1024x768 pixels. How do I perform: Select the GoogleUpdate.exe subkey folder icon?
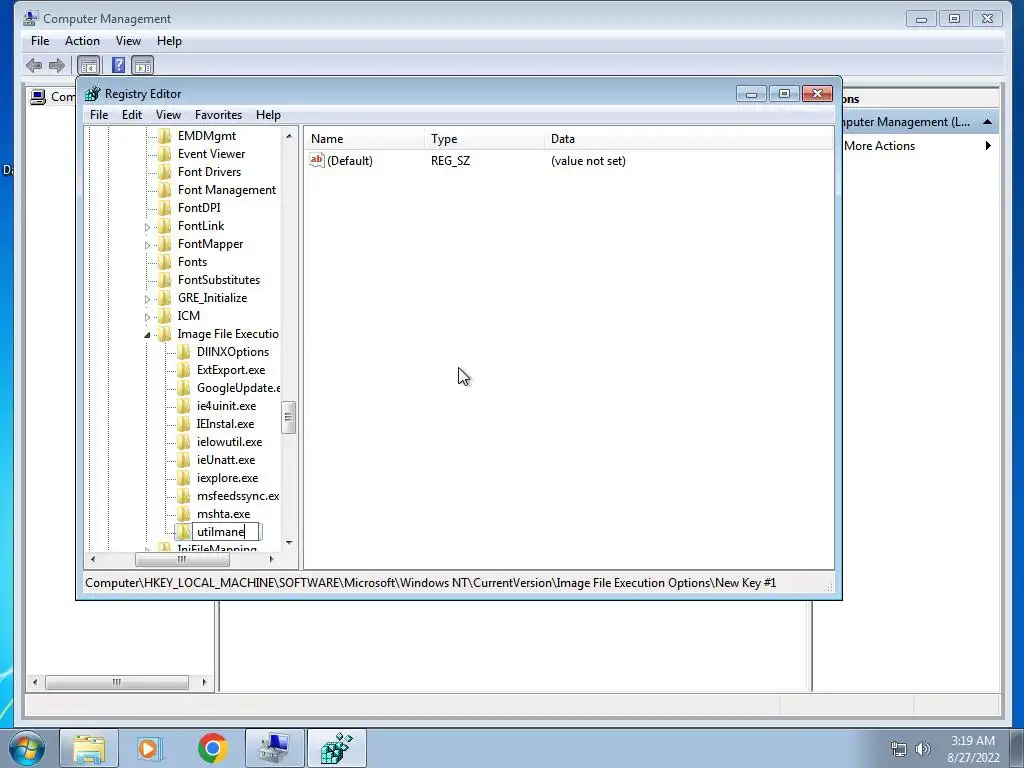[184, 388]
